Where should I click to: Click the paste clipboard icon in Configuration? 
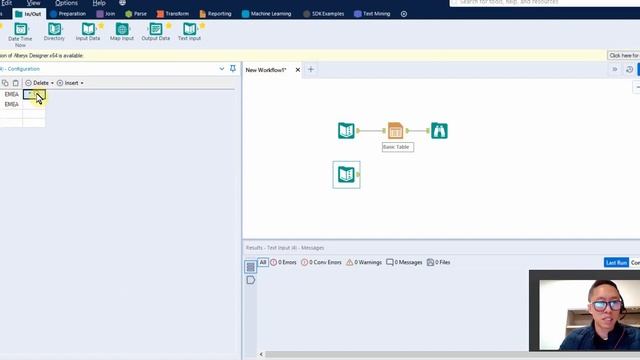[16, 83]
